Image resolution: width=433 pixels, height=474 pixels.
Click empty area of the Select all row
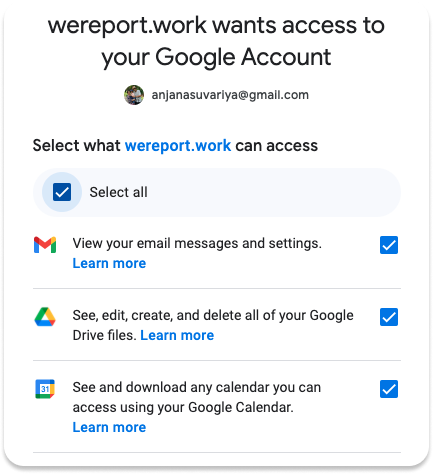pos(273,192)
